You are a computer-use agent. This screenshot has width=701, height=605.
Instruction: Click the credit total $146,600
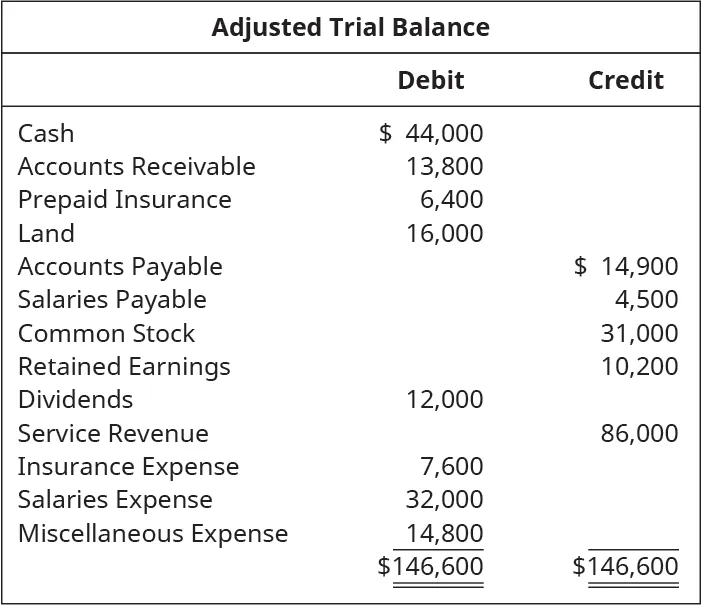(x=626, y=567)
